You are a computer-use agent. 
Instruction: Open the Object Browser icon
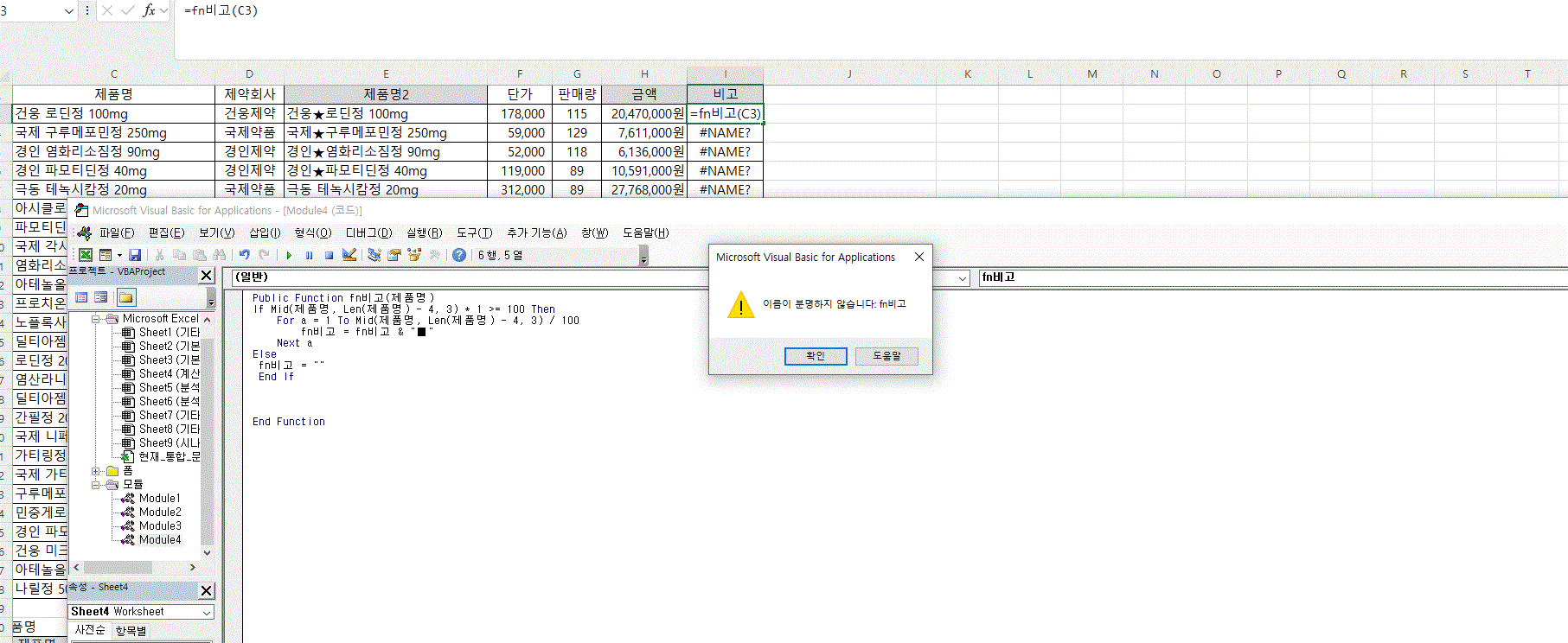[x=414, y=255]
